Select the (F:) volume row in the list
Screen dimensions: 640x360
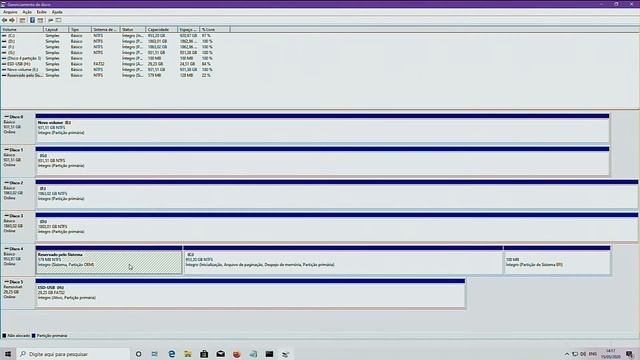(107, 47)
